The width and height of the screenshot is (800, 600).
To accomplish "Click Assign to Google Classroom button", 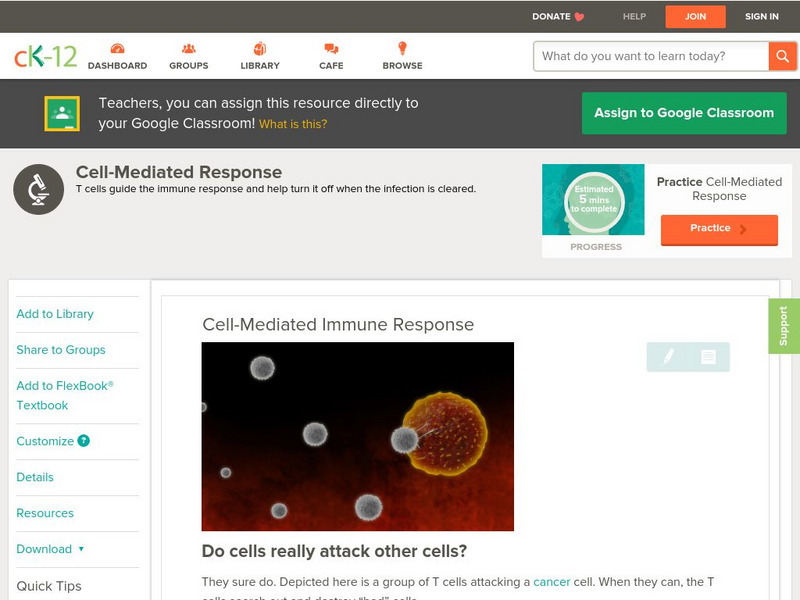I will tap(684, 113).
